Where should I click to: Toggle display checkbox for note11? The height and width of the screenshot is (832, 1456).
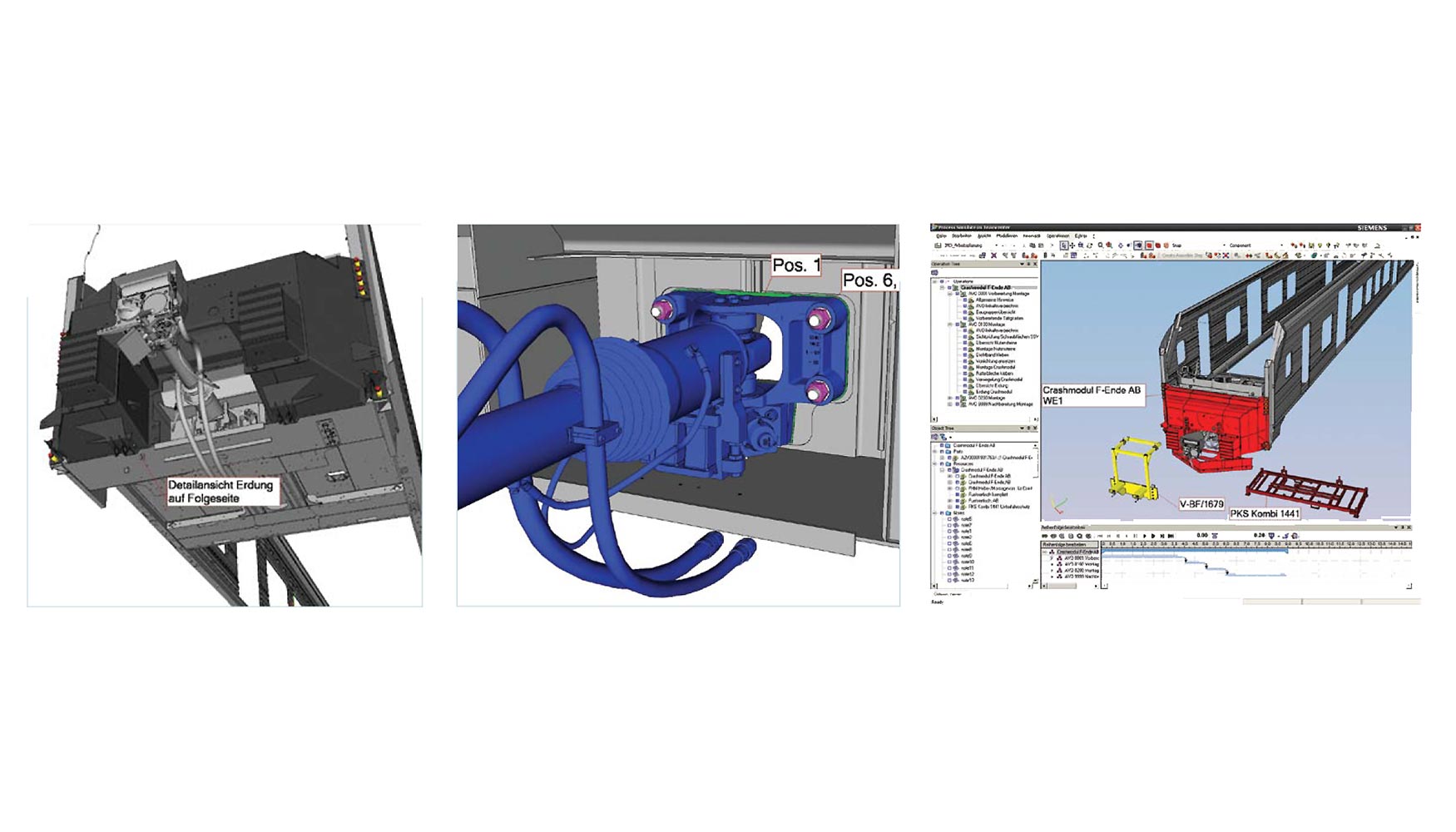(949, 568)
